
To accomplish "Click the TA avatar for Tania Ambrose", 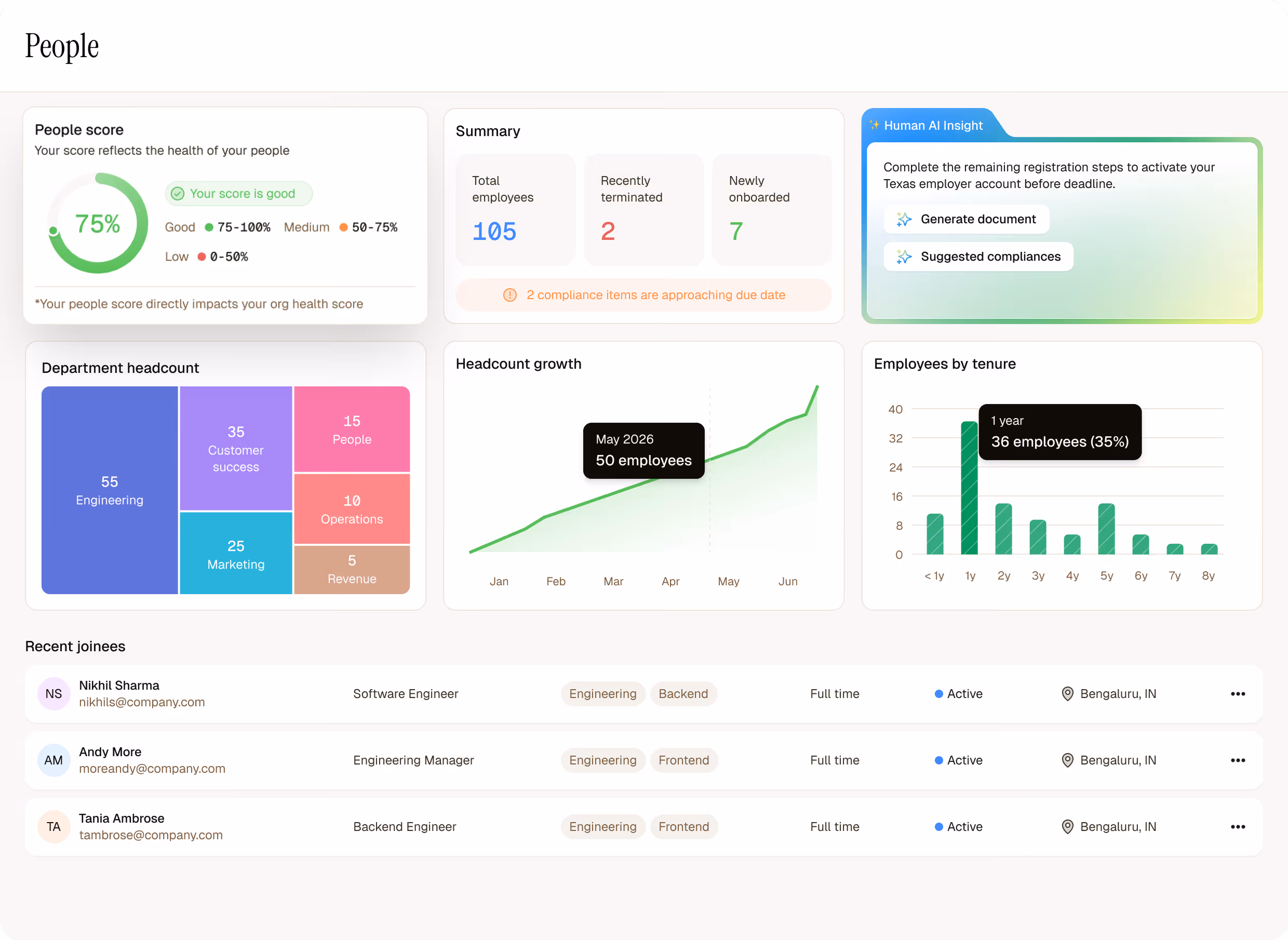I will coord(53,826).
